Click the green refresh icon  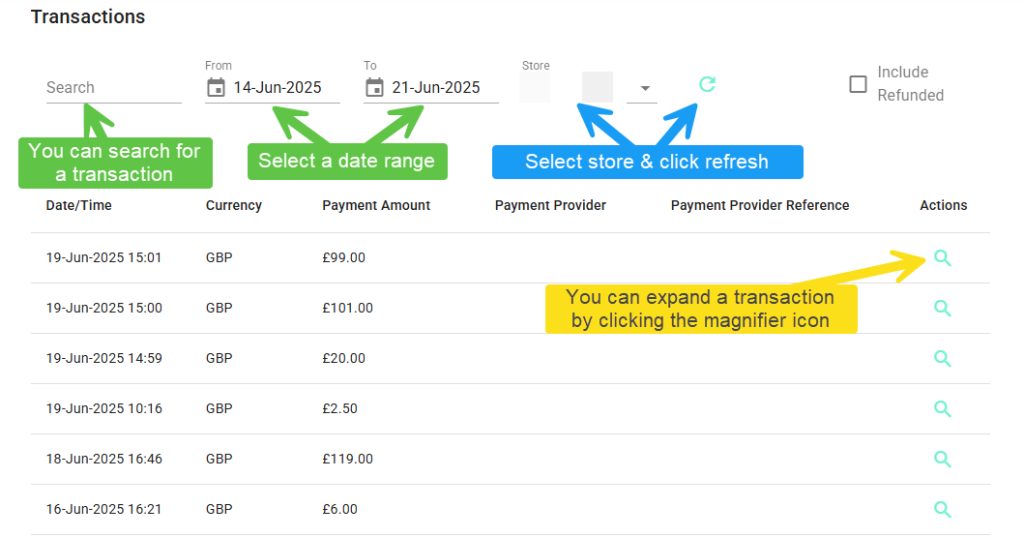click(x=707, y=84)
